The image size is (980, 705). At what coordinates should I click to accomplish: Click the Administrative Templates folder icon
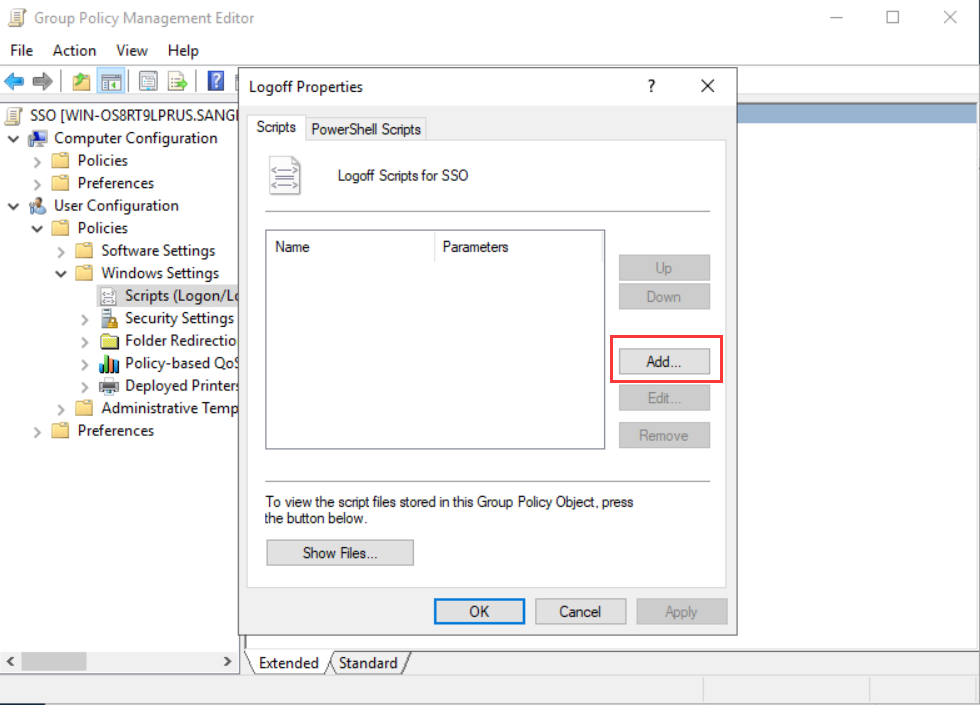(x=84, y=408)
